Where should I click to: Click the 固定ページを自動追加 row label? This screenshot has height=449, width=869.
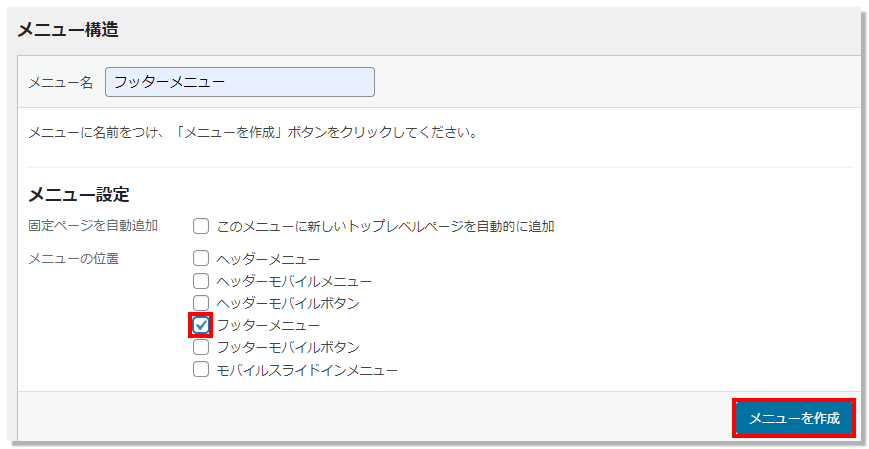[93, 226]
